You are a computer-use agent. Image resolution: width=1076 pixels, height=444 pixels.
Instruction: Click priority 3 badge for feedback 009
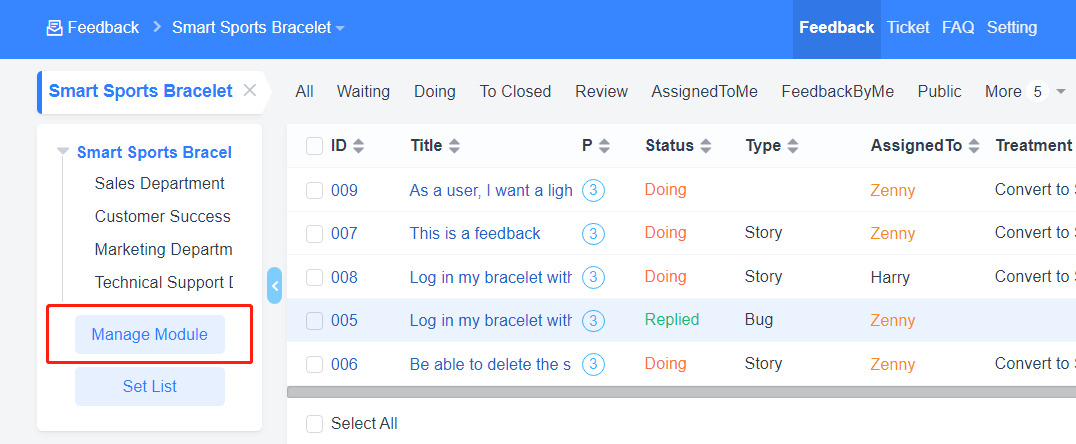click(x=593, y=190)
